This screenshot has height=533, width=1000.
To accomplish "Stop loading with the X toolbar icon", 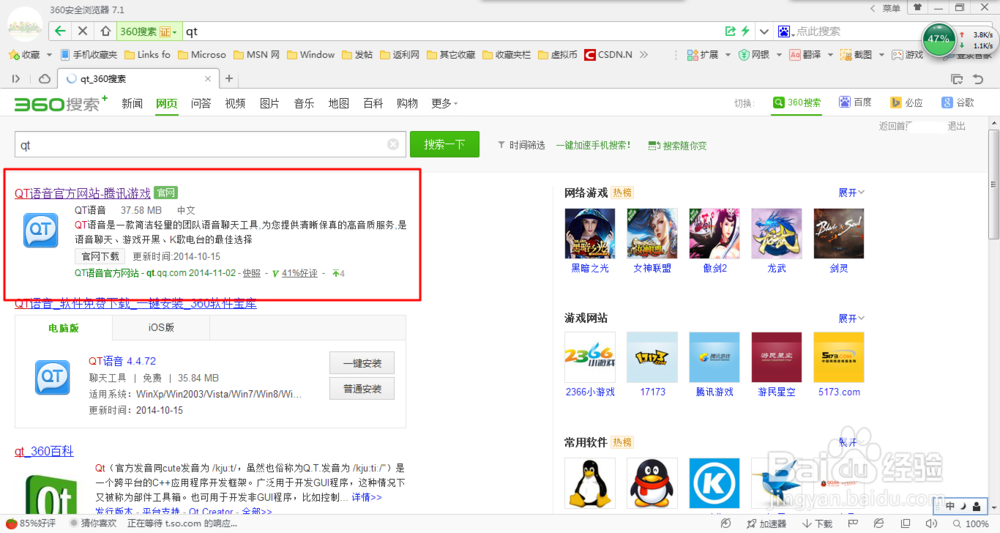I will point(82,31).
